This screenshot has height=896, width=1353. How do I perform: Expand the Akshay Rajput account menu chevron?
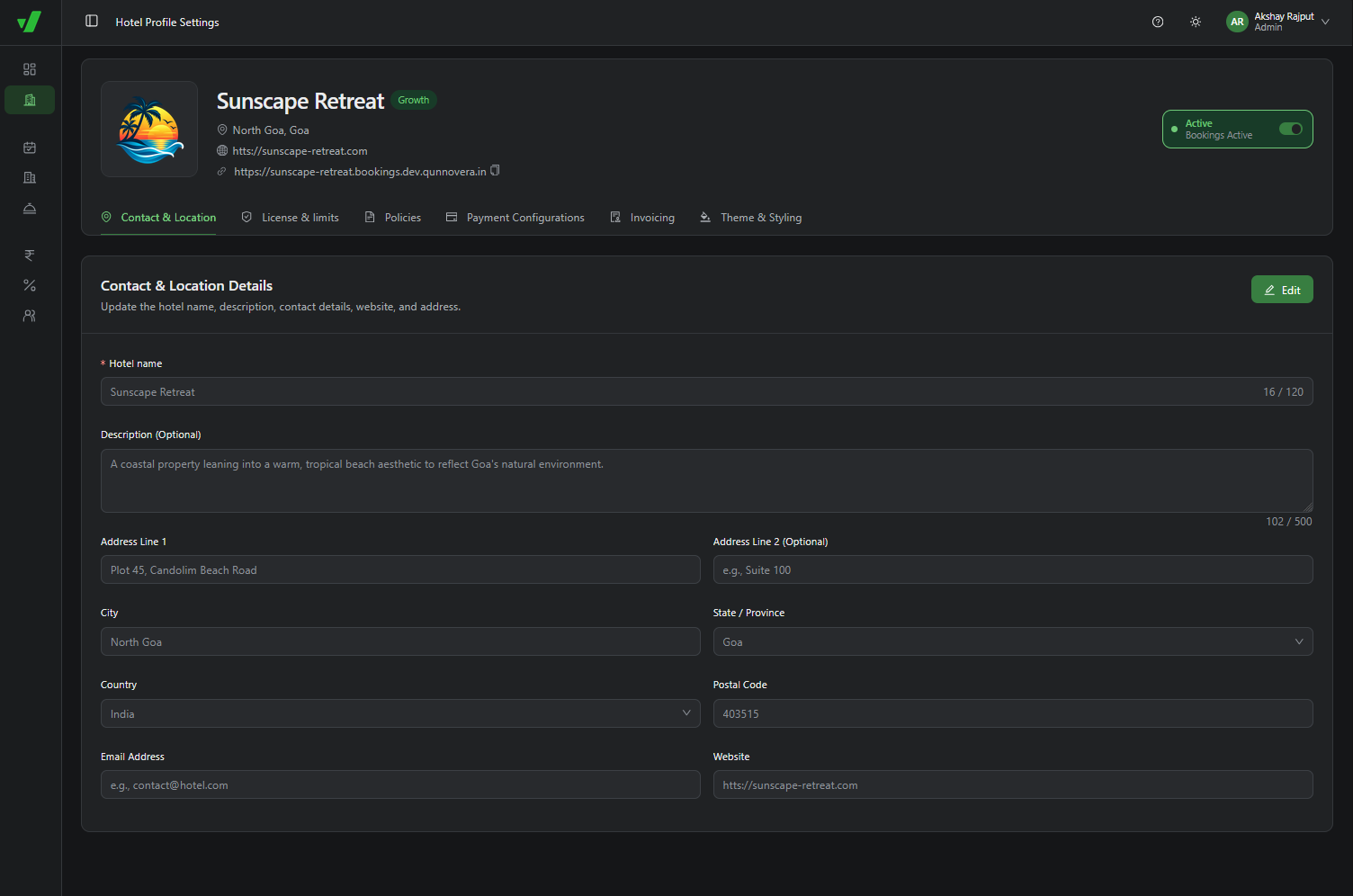pyautogui.click(x=1325, y=22)
